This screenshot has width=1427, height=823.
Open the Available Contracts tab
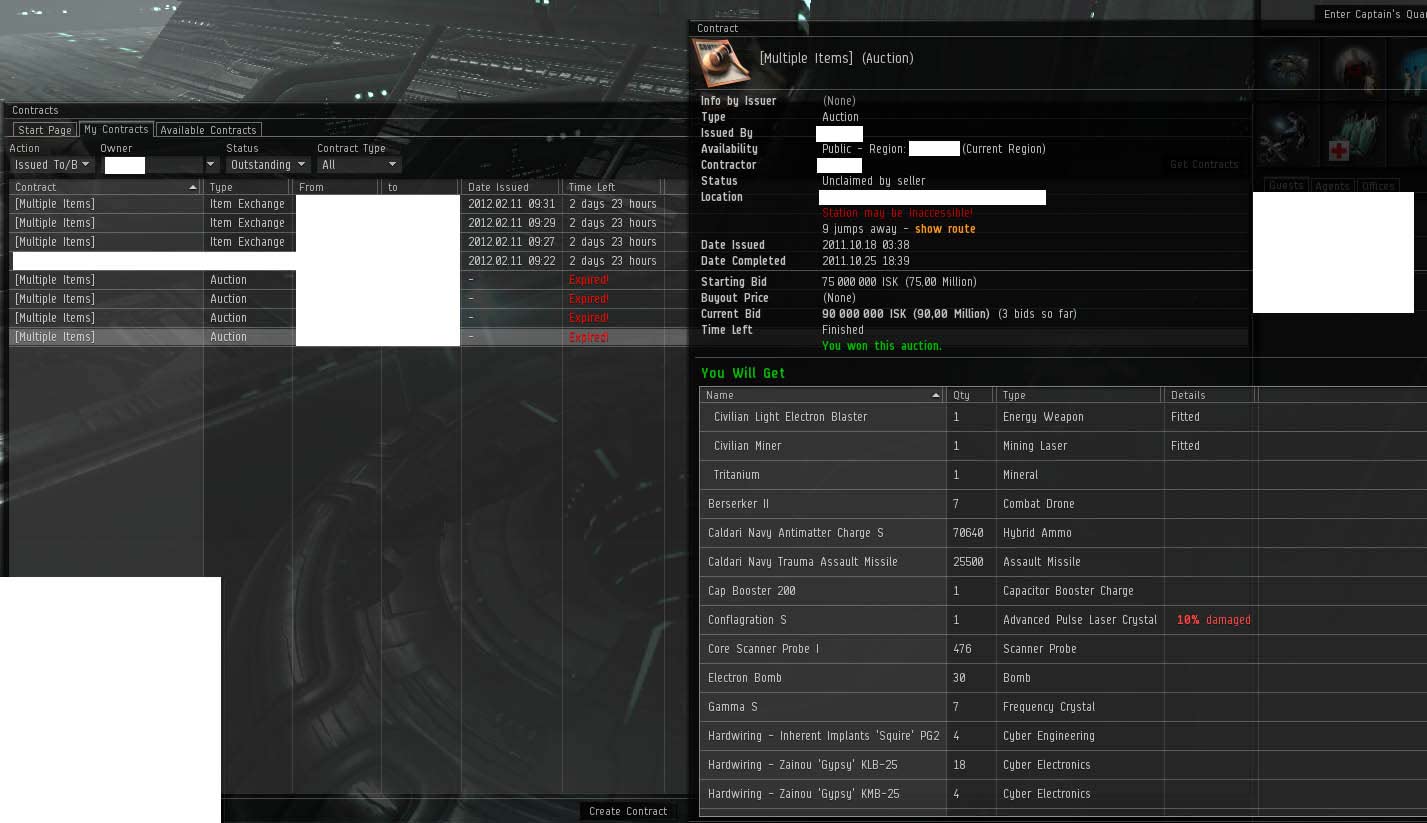(x=209, y=130)
